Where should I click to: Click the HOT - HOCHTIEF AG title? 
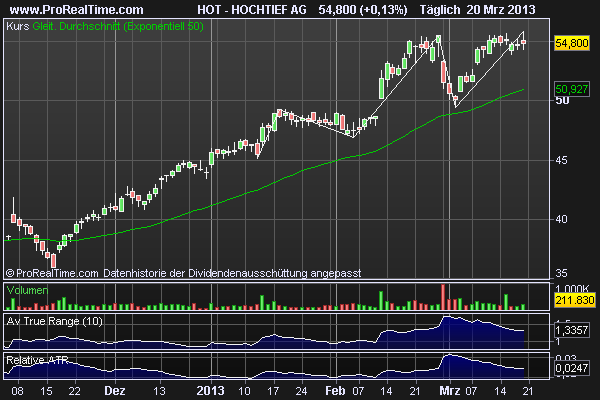[x=252, y=9]
